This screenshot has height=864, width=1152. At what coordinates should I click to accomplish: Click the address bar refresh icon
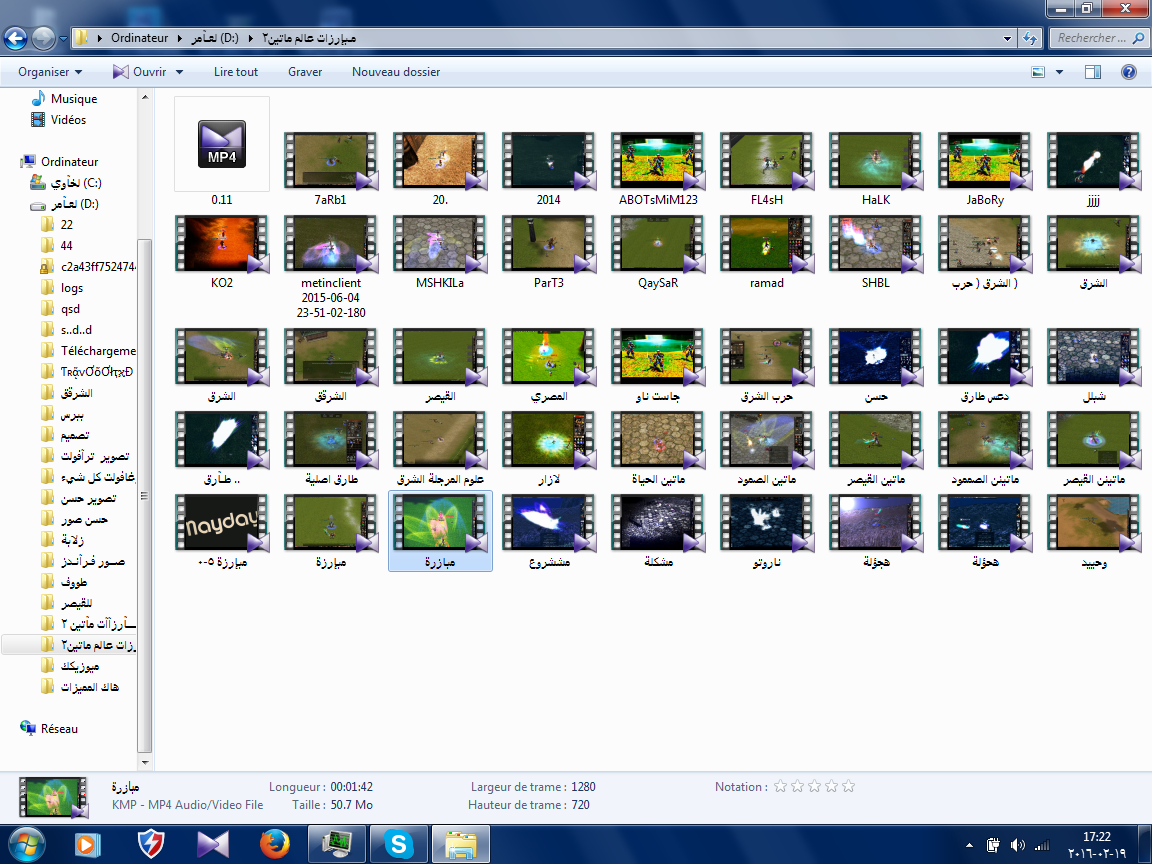coord(1030,39)
